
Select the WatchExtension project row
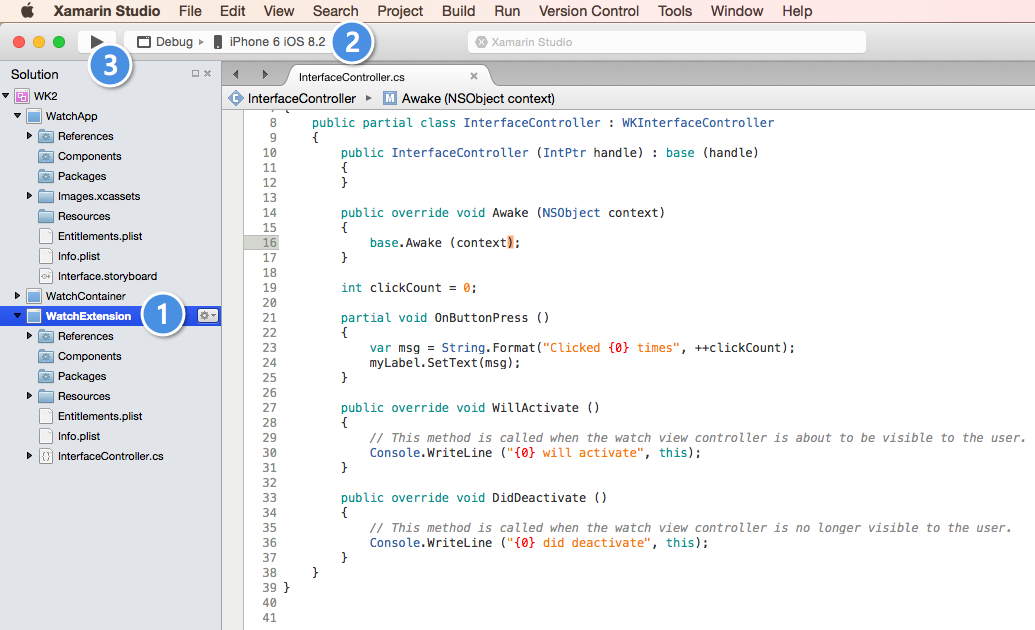110,316
